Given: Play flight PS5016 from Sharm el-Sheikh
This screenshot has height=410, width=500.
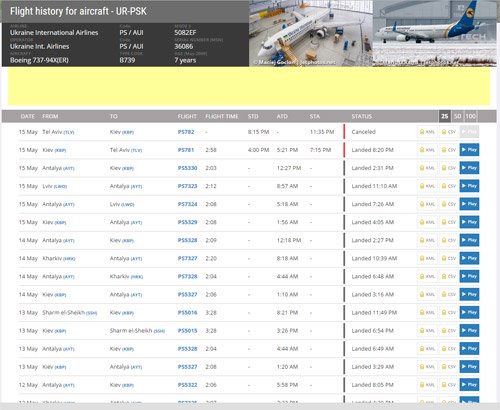Looking at the screenshot, I should [x=469, y=312].
